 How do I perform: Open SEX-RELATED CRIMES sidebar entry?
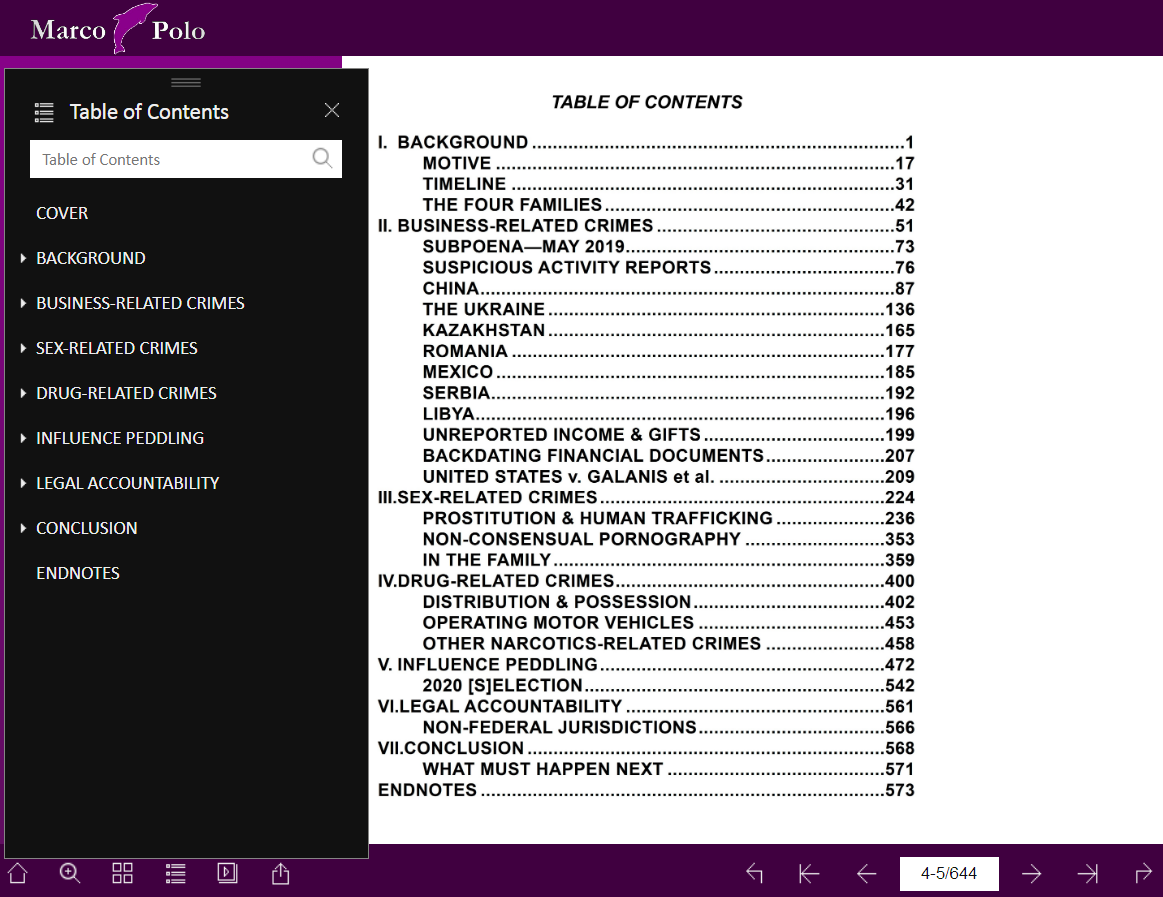point(116,348)
